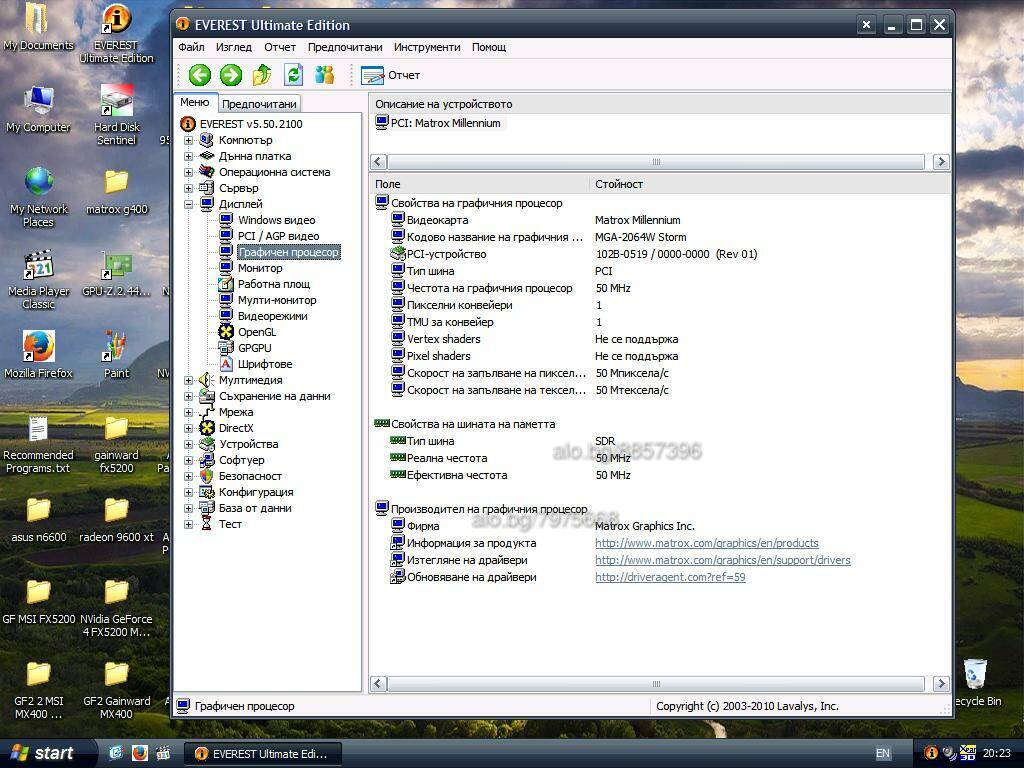Open the Файл menu
The height and width of the screenshot is (768, 1024).
click(191, 47)
